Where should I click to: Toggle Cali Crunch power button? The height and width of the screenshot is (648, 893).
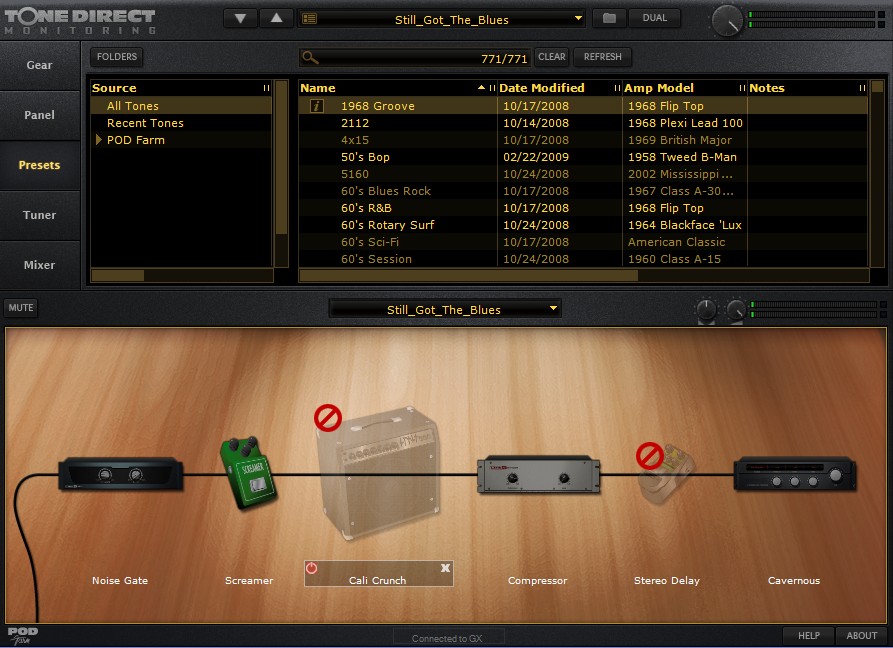(x=312, y=568)
